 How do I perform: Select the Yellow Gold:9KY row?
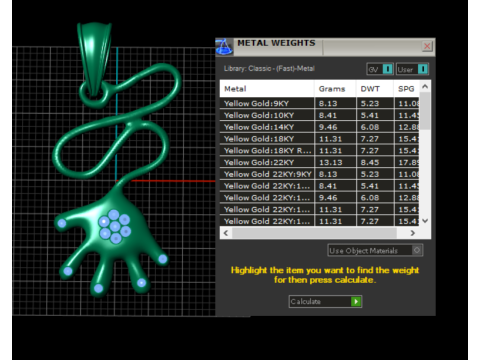pos(319,103)
